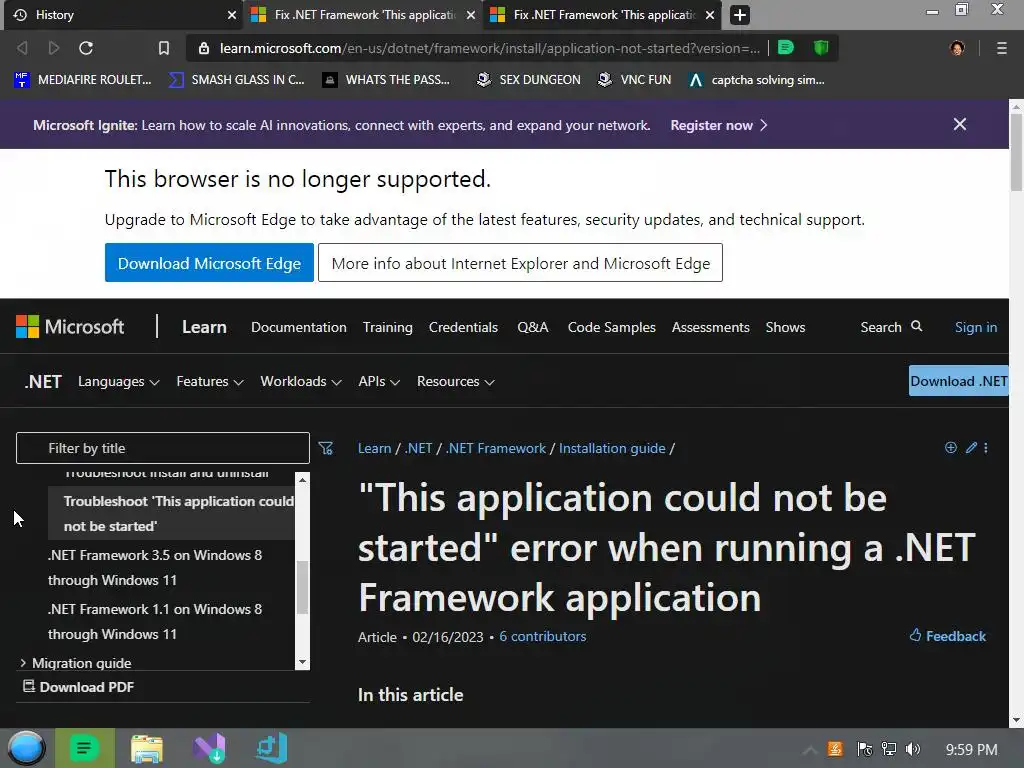The image size is (1024, 768).
Task: Open a new browser tab
Action: click(x=739, y=15)
